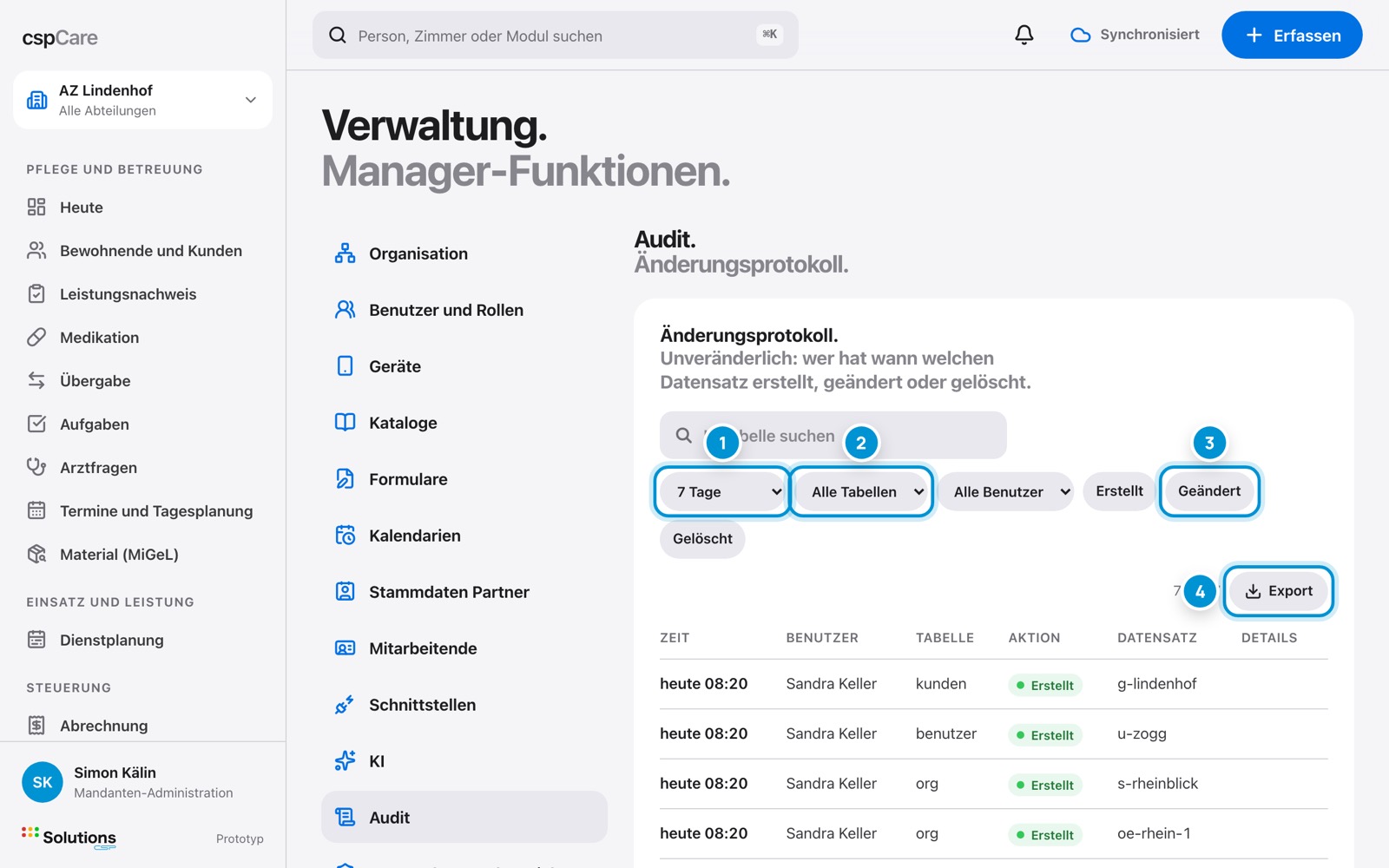The height and width of the screenshot is (868, 1389).
Task: Open the Alle Tabellen dropdown
Action: [862, 491]
